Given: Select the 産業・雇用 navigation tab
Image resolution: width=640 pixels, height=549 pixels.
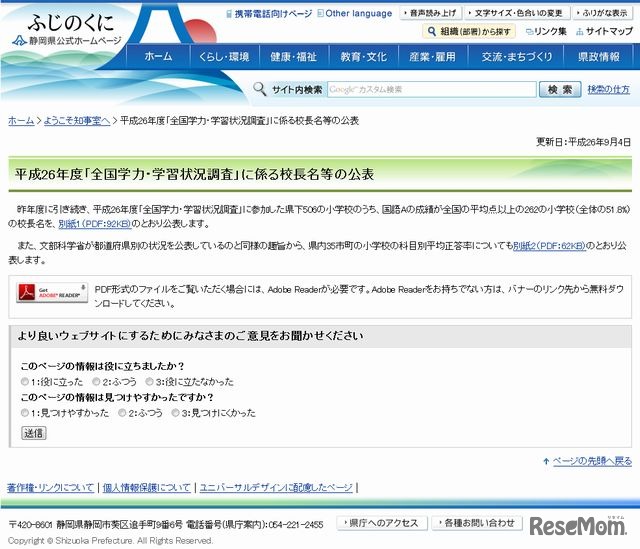Looking at the screenshot, I should (433, 56).
